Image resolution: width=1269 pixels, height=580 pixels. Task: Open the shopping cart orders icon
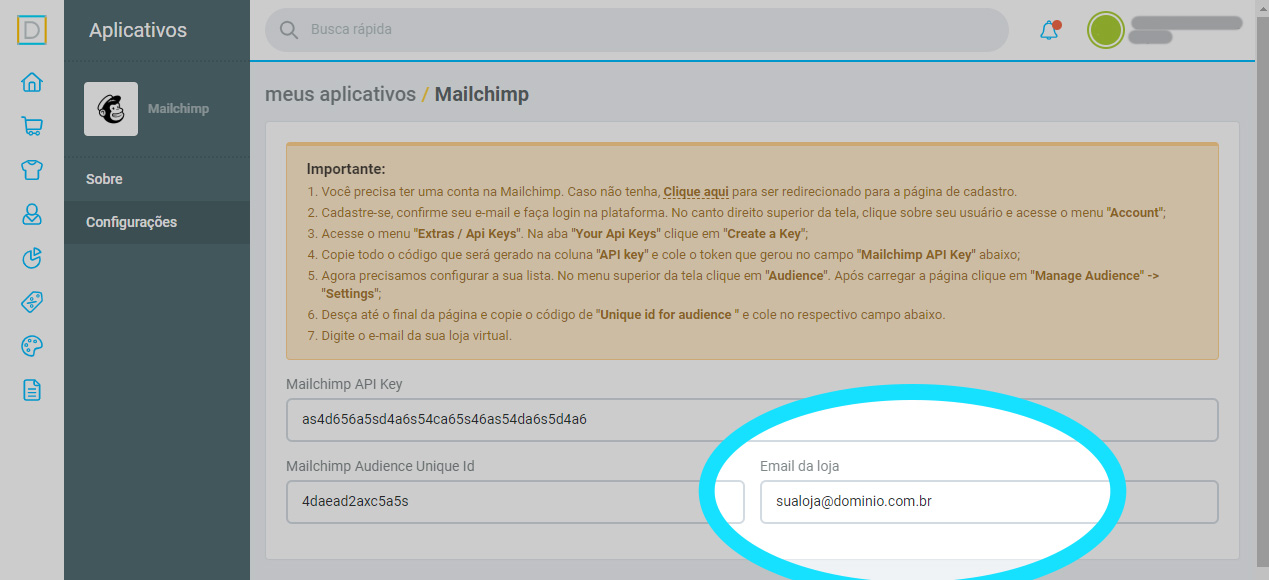coord(32,126)
